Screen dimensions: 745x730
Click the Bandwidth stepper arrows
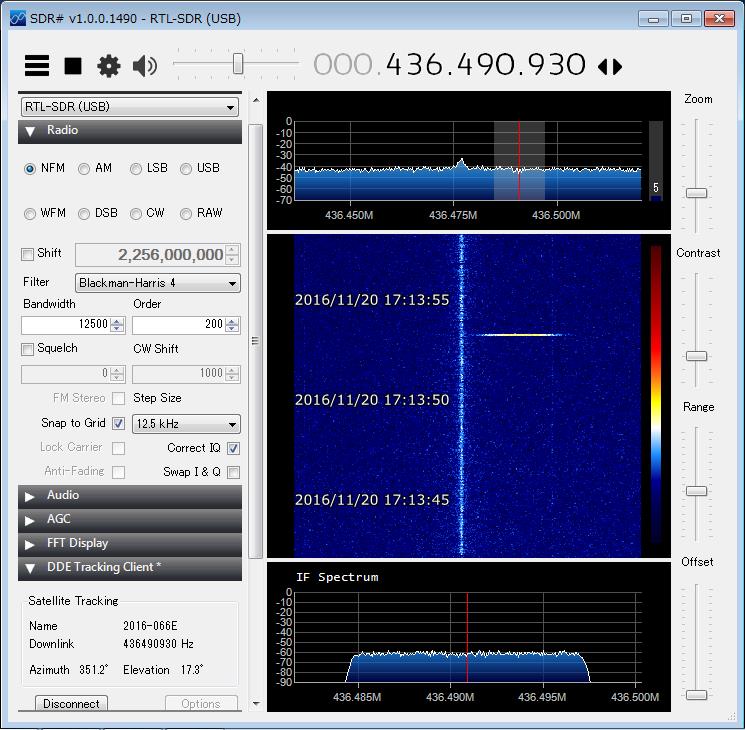coord(117,325)
